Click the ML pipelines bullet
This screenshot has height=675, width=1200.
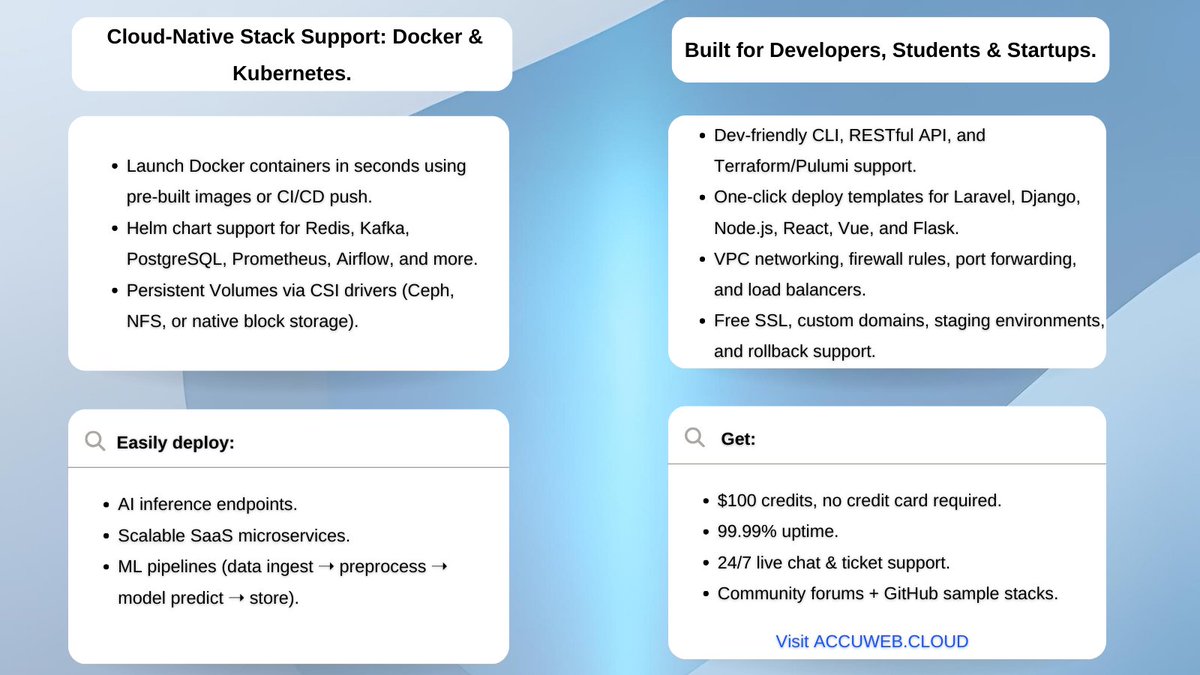pos(275,582)
